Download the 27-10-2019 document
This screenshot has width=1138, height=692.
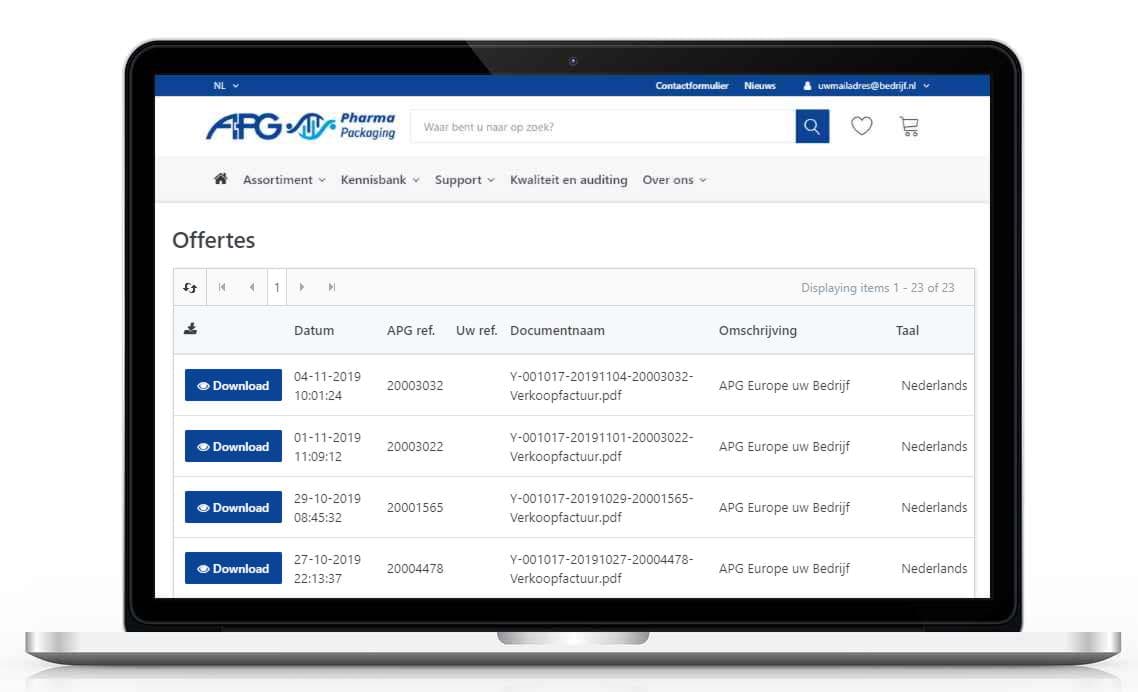pos(233,569)
